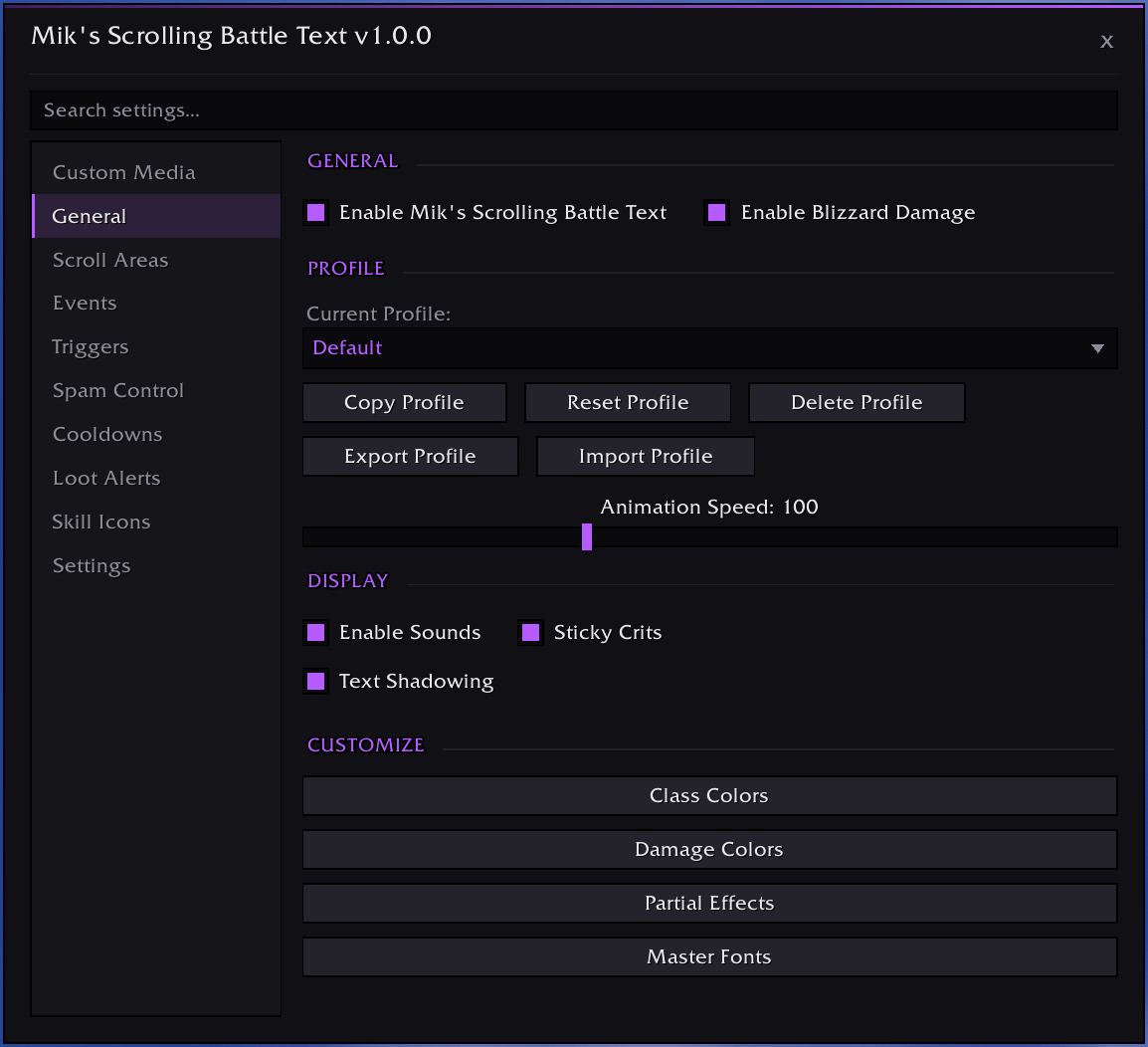Viewport: 1148px width, 1047px height.
Task: Select the General sidebar item
Action: tap(156, 216)
